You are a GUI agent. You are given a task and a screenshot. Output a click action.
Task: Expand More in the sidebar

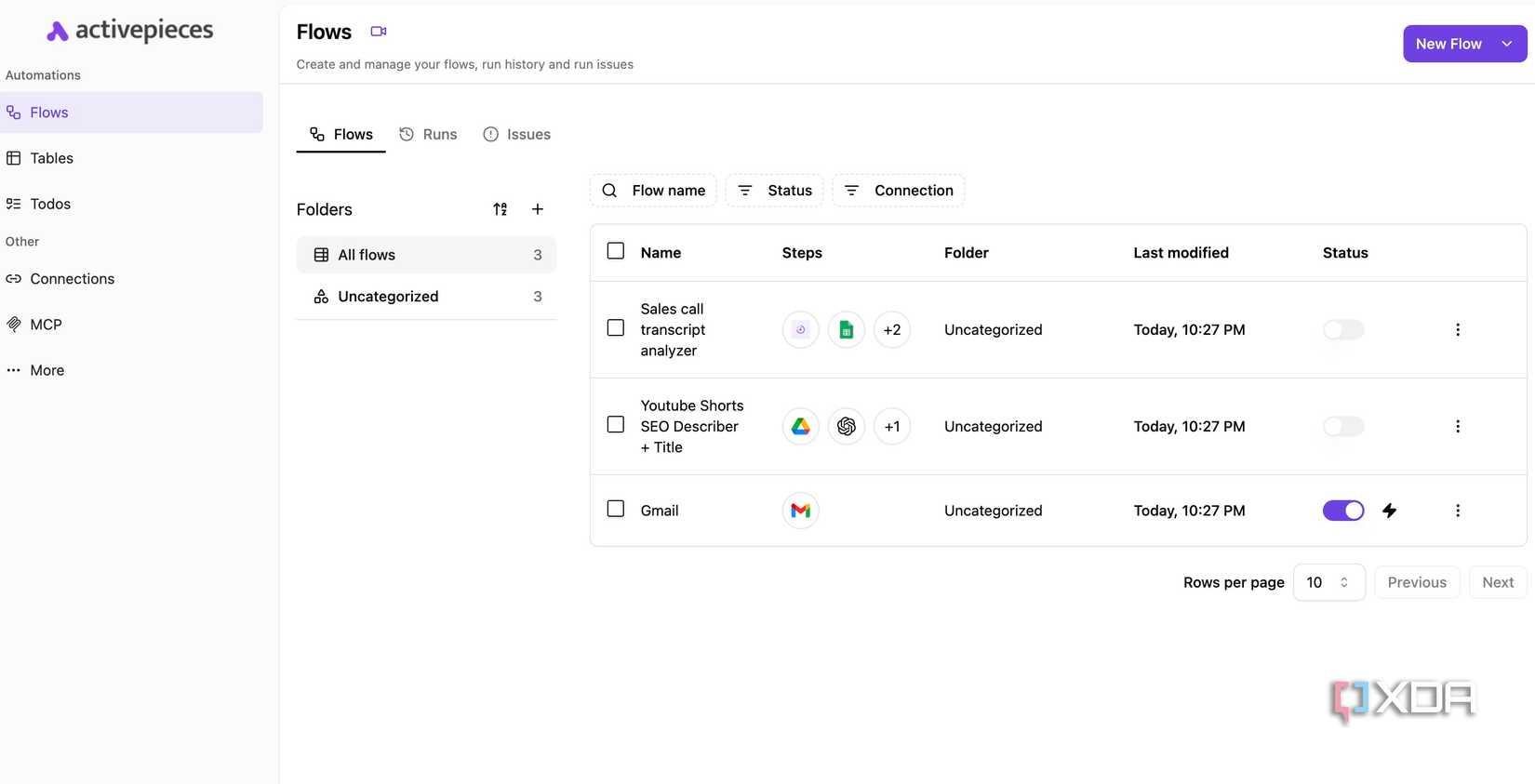pos(131,370)
